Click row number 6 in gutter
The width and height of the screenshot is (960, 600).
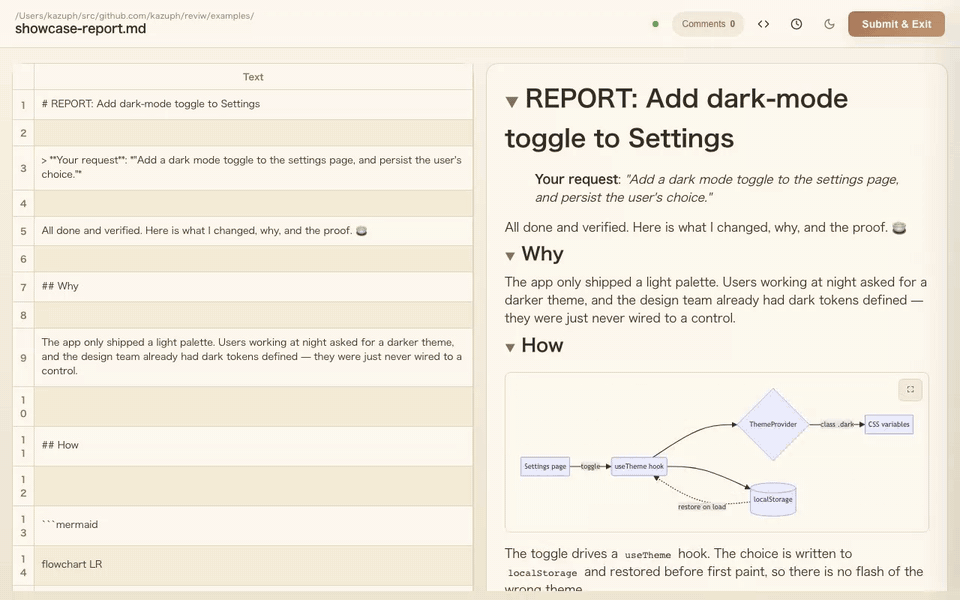tap(23, 259)
